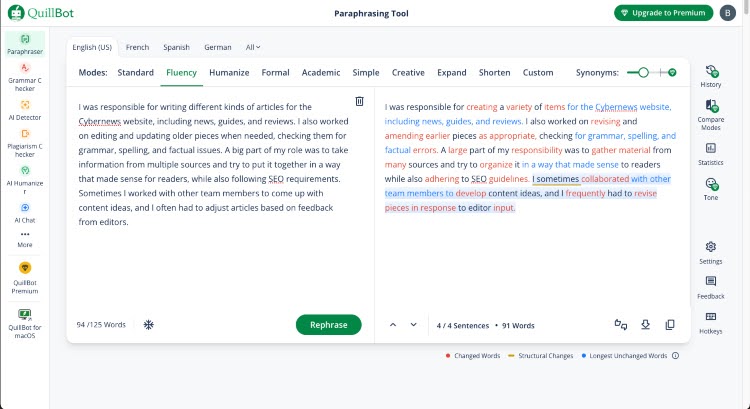Switch to the Spanish language tab
The image size is (750, 409).
click(x=176, y=47)
